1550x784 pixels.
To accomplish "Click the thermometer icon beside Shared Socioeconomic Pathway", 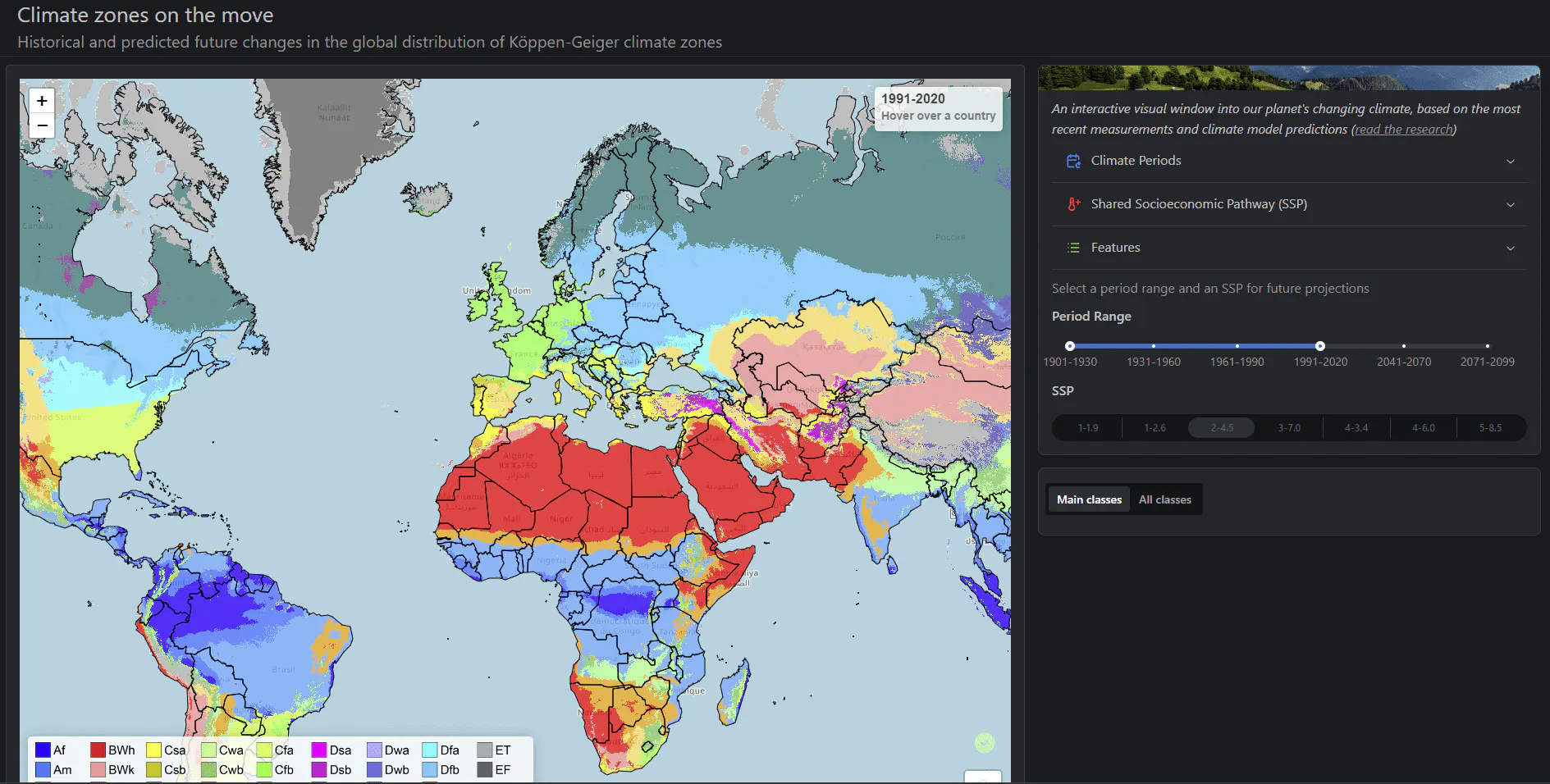I will tap(1073, 204).
